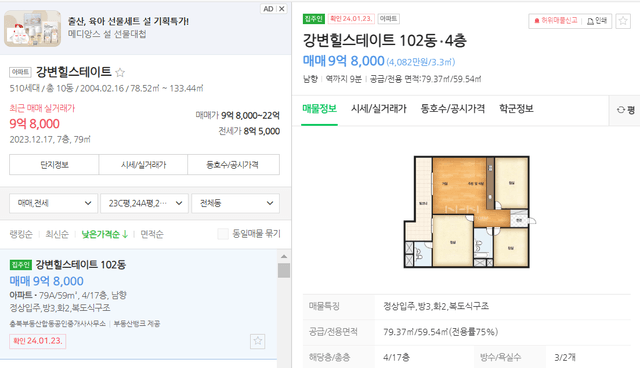Click recent sale price 9억 8,000 in red

[35, 124]
